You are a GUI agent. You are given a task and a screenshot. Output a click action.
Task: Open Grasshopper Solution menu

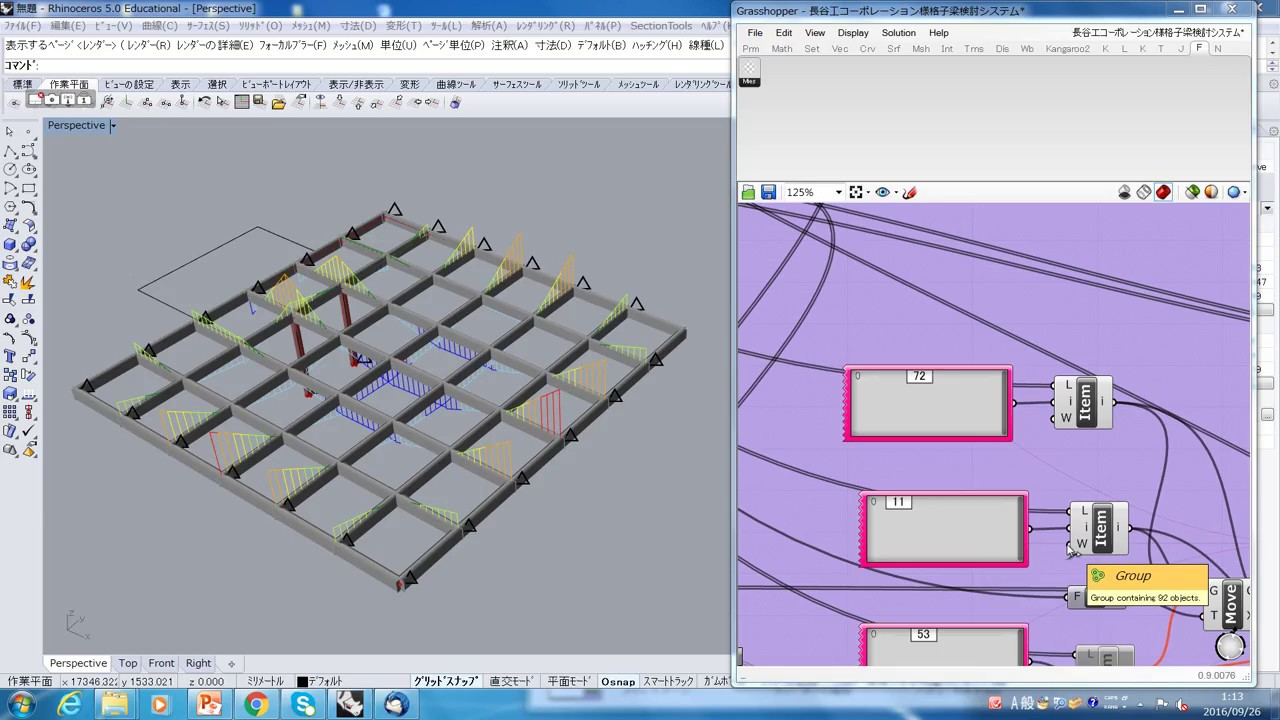click(898, 33)
